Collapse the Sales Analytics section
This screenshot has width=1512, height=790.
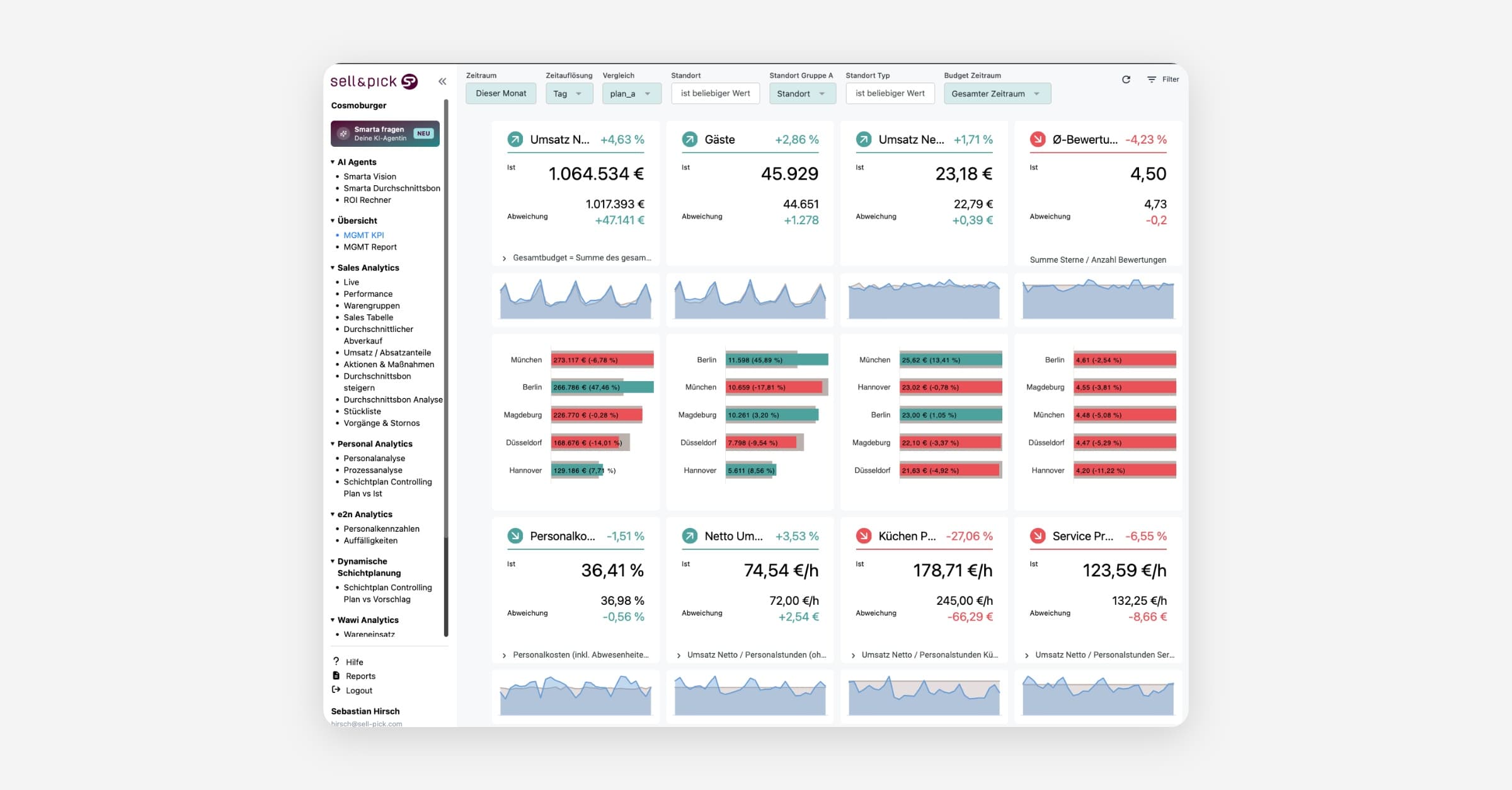click(333, 268)
